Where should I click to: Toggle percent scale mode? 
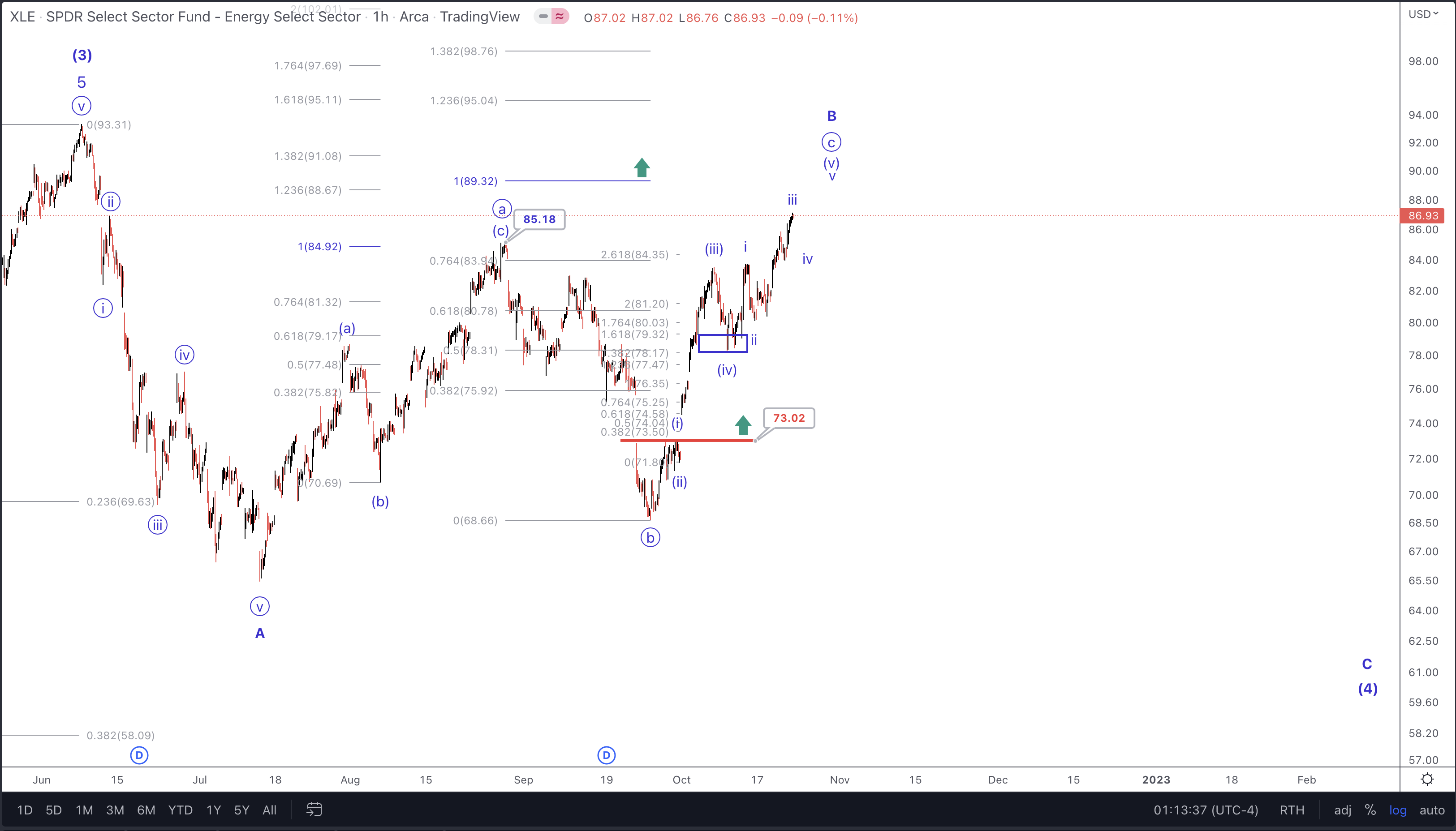coord(1370,810)
